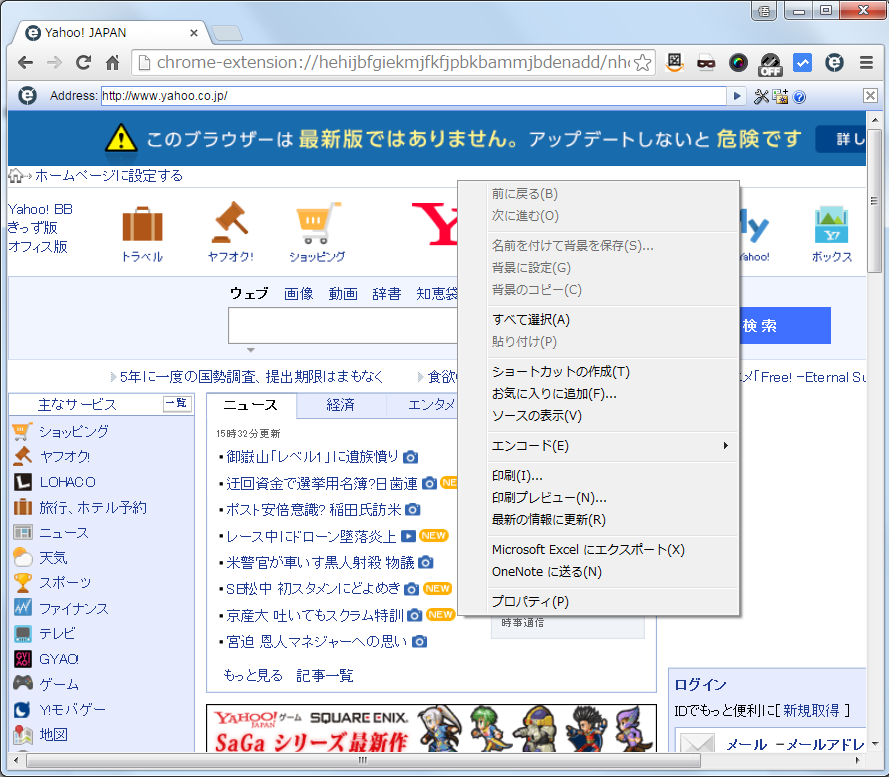Open the Yahoo! BB link

coord(40,209)
